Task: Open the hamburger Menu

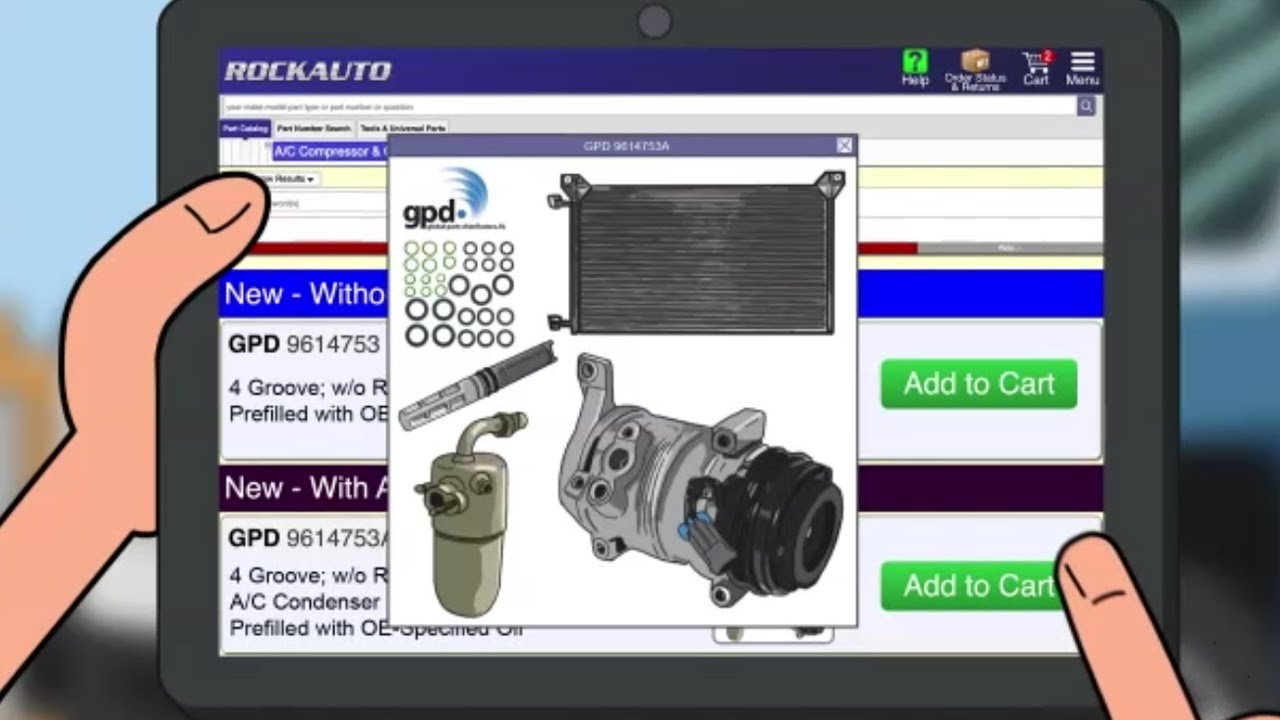Action: pos(1082,68)
